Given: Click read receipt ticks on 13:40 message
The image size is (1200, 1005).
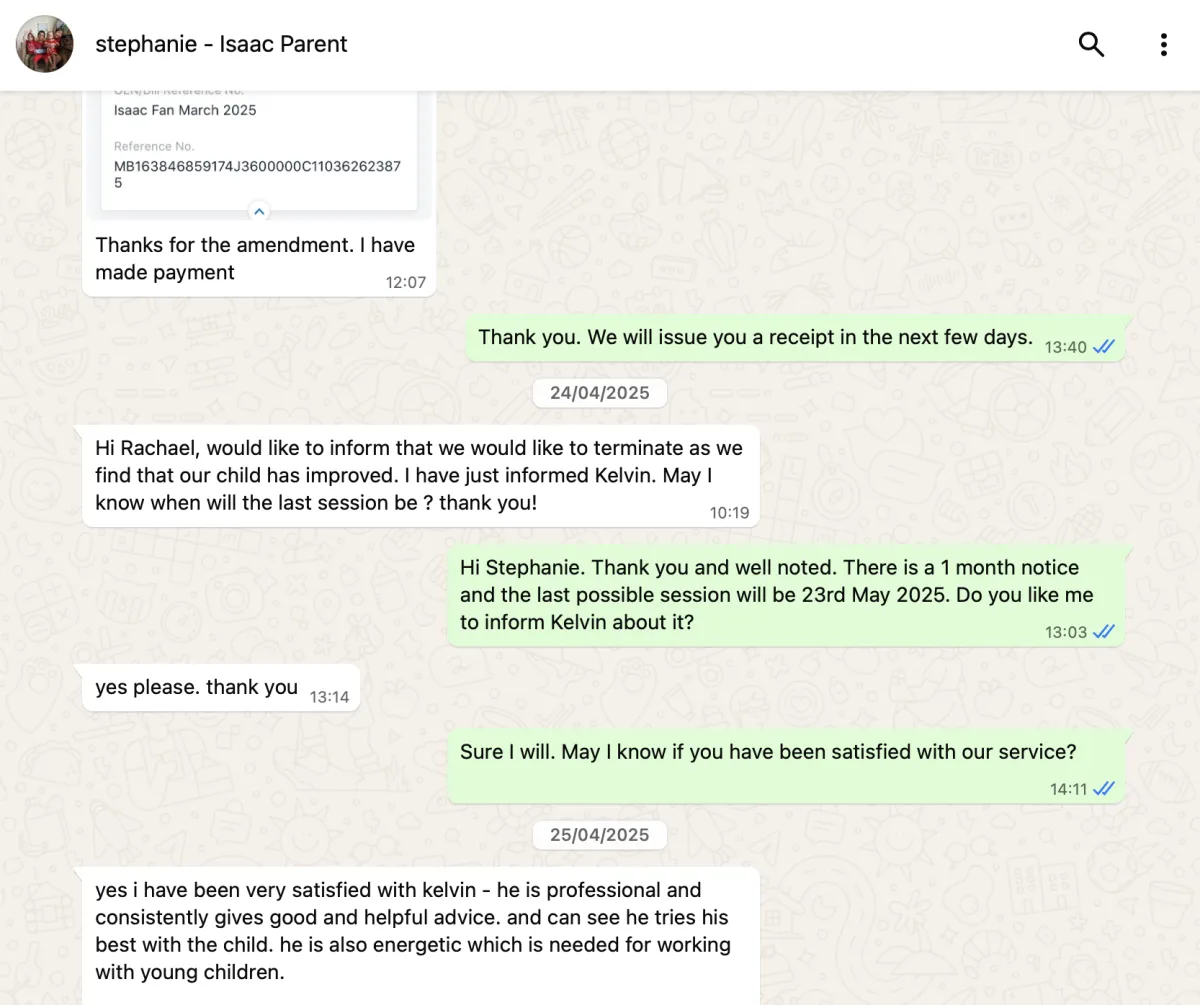Looking at the screenshot, I should pos(1104,347).
